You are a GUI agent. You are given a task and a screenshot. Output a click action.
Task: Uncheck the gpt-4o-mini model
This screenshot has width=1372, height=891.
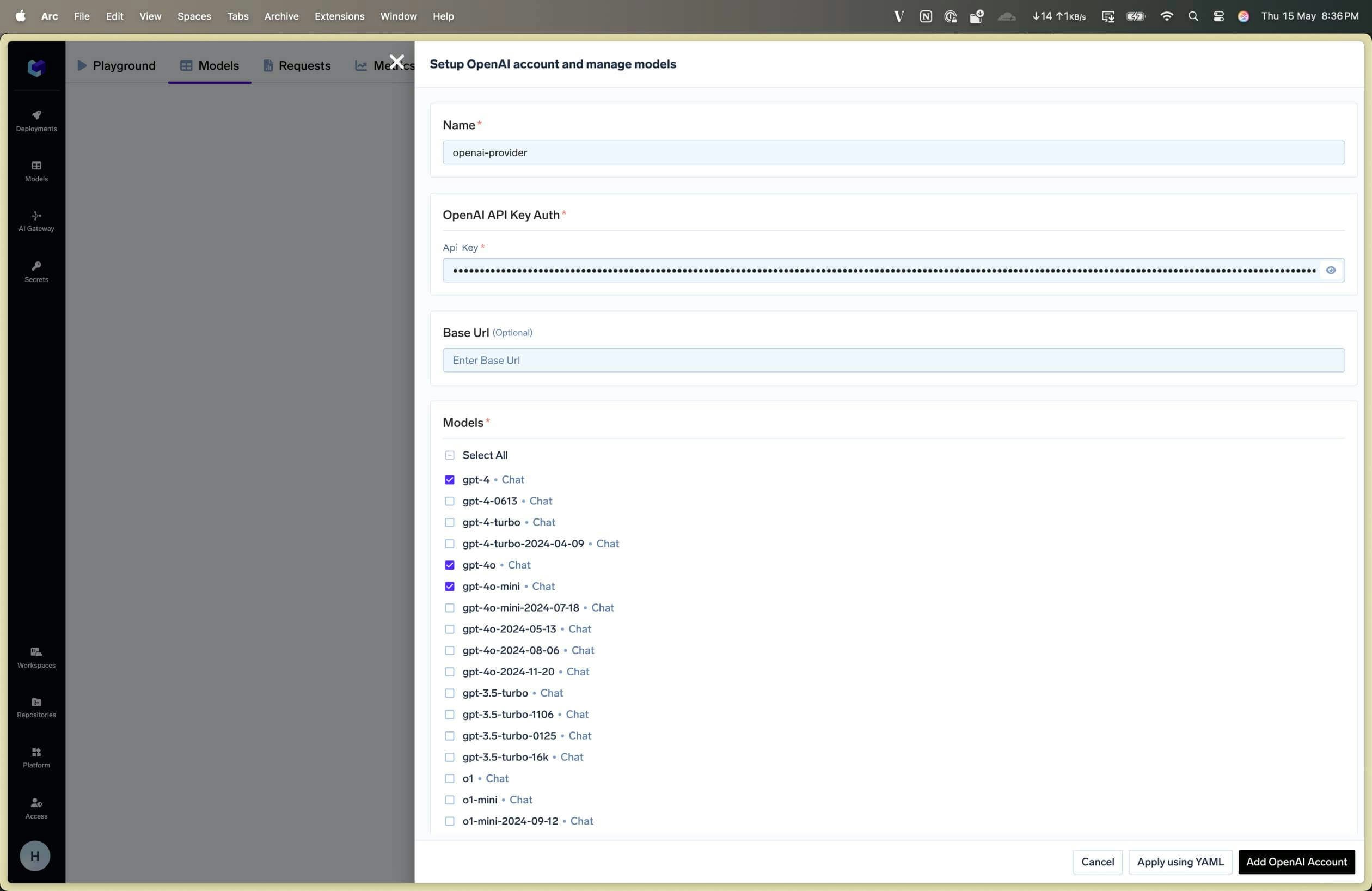click(x=450, y=587)
